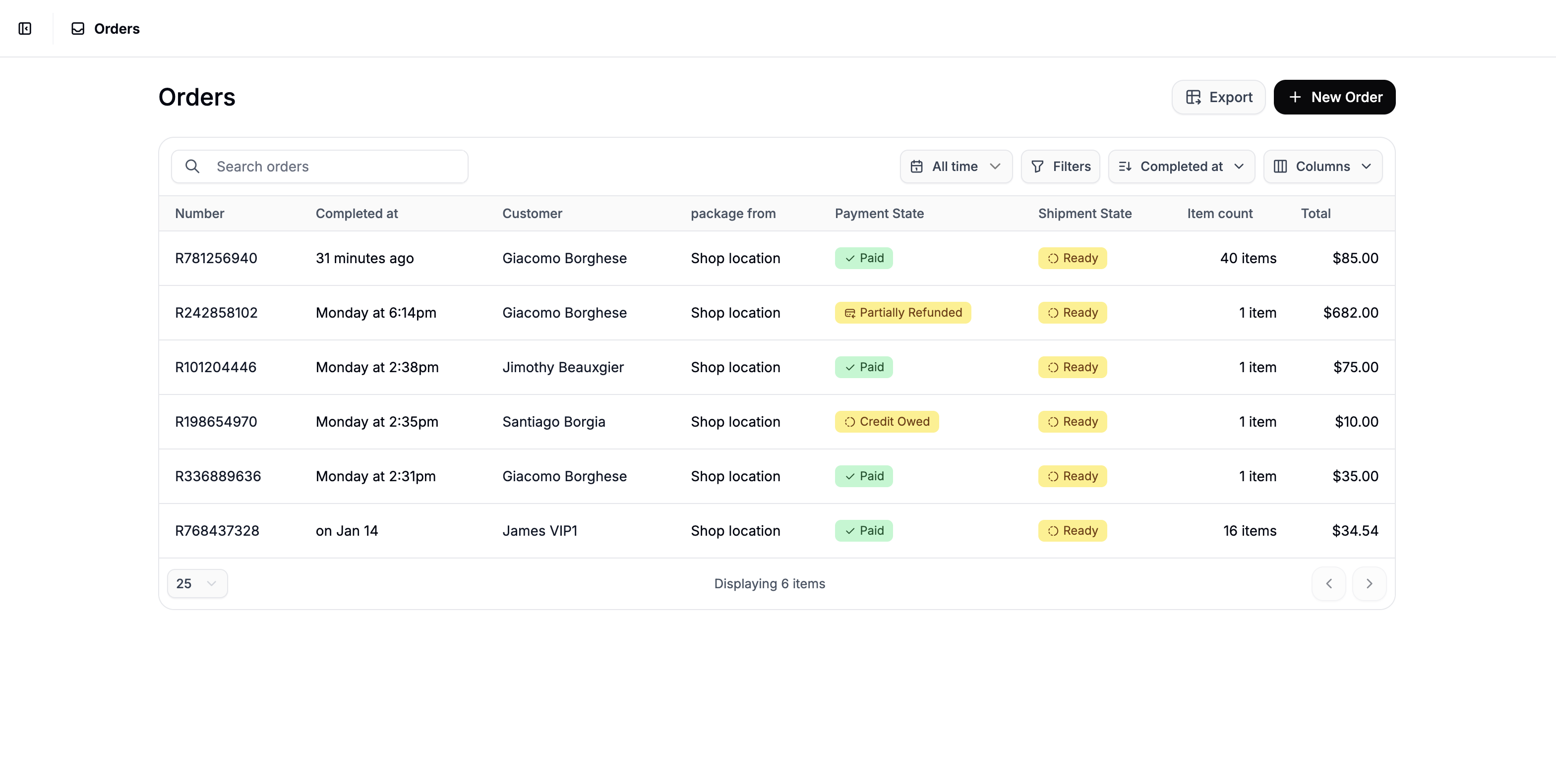Toggle the Ready shipment badge for R198654970
This screenshot has height=784, width=1556.
tap(1072, 421)
